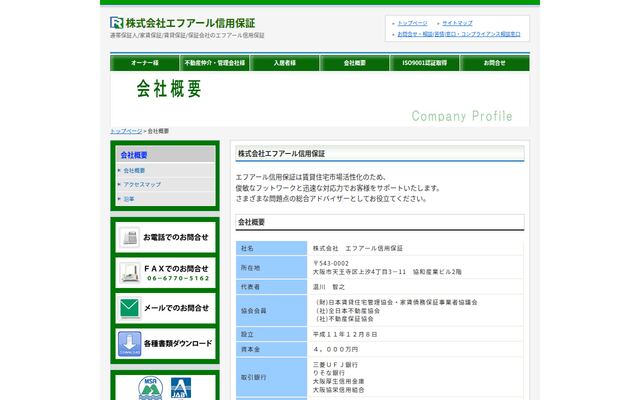640x400 pixels.
Task: Select the オーナー様 navigation tab
Action: 144,63
